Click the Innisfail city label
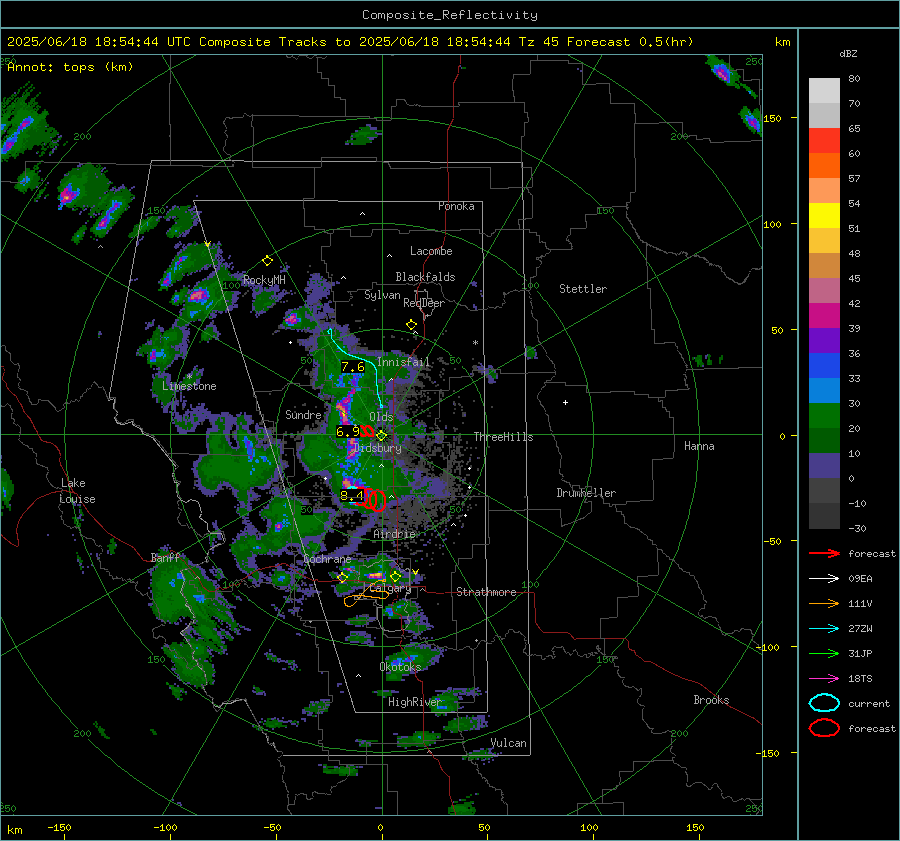The image size is (900, 841). tap(403, 362)
